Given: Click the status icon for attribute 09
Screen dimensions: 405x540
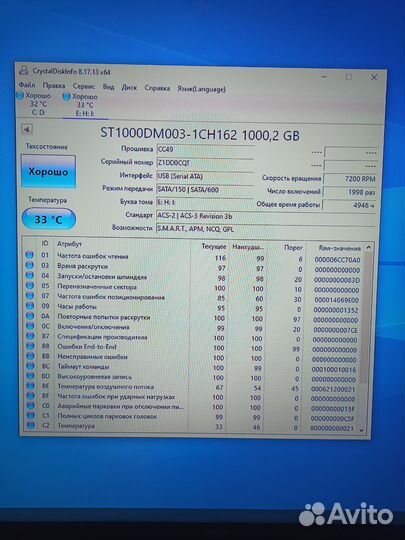Looking at the screenshot, I should [30, 305].
